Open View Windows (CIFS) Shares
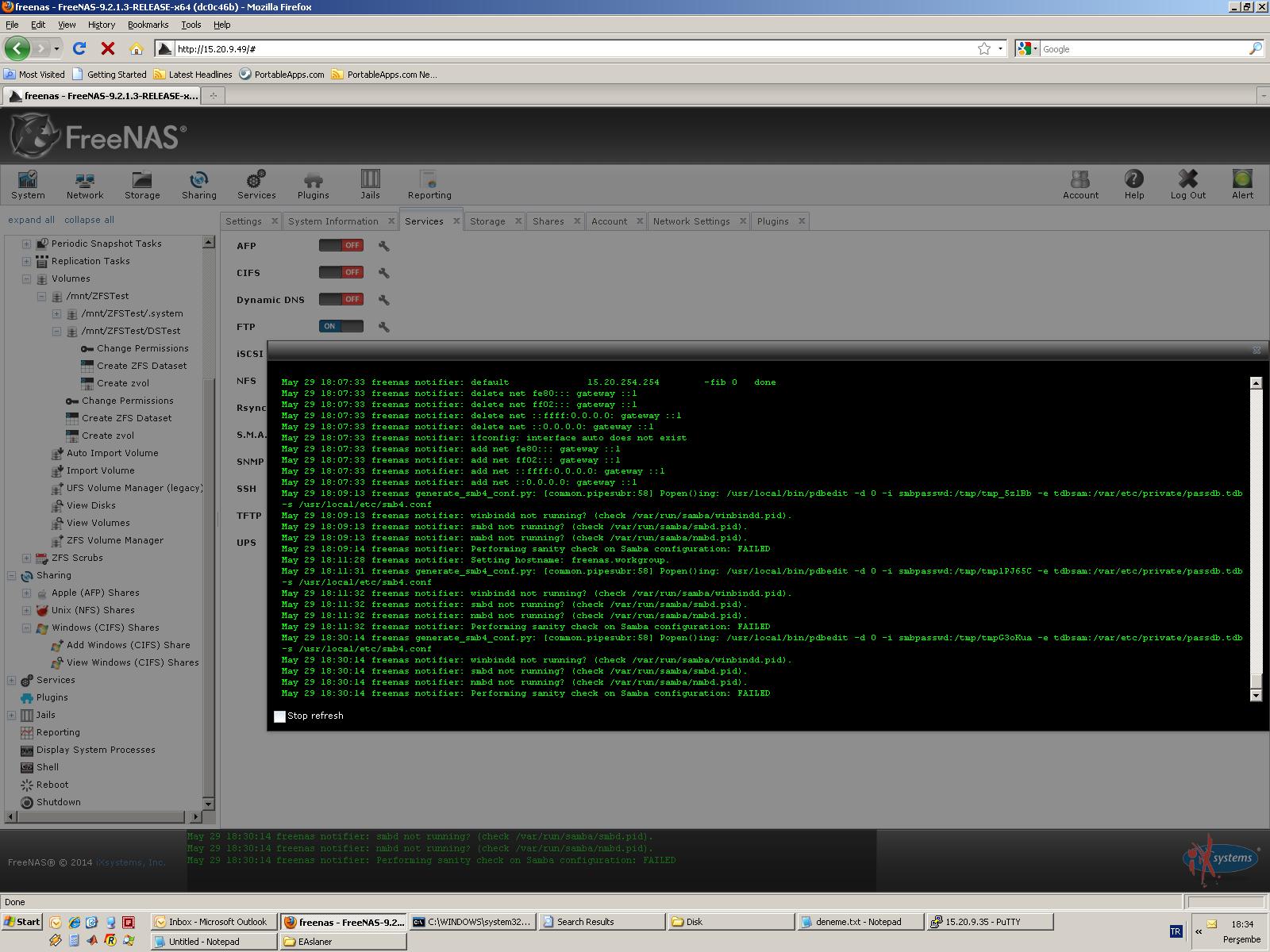 [133, 662]
